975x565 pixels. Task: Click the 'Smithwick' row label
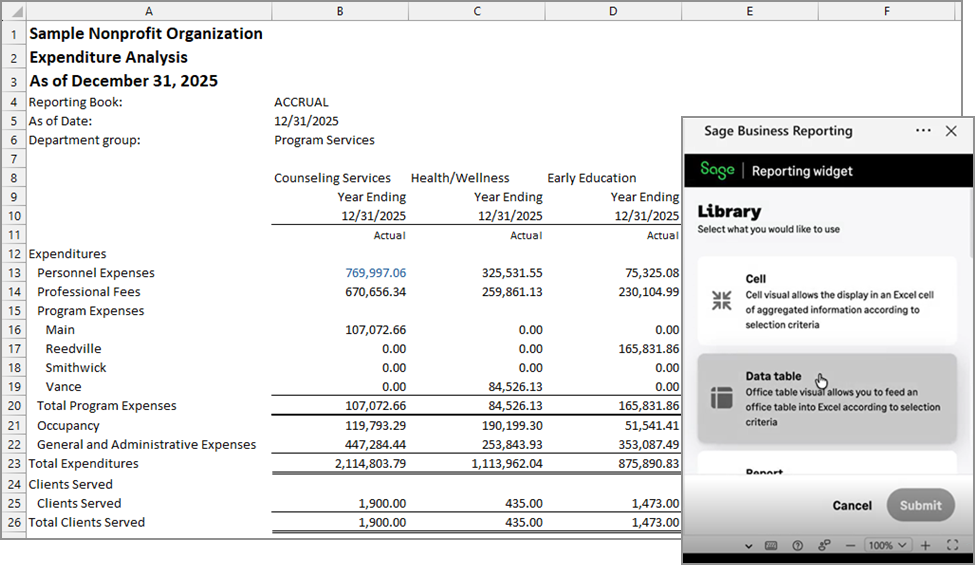point(76,367)
